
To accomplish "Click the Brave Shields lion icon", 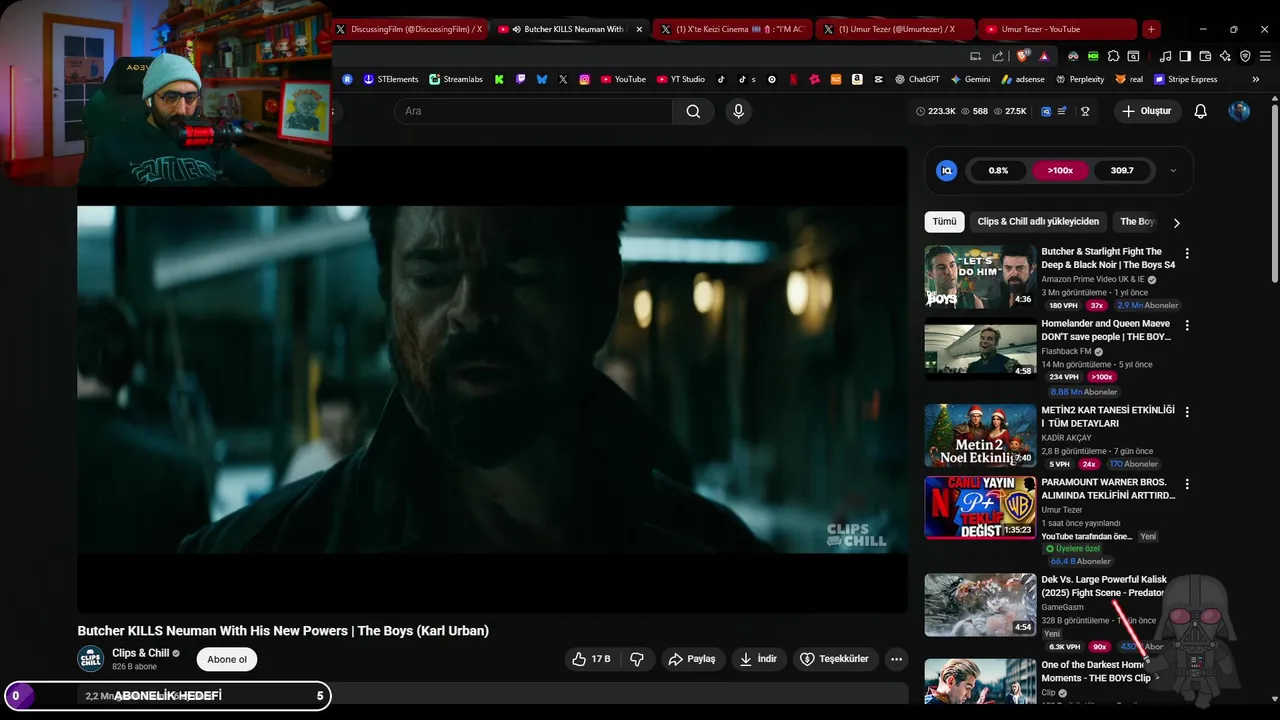I will (1022, 56).
